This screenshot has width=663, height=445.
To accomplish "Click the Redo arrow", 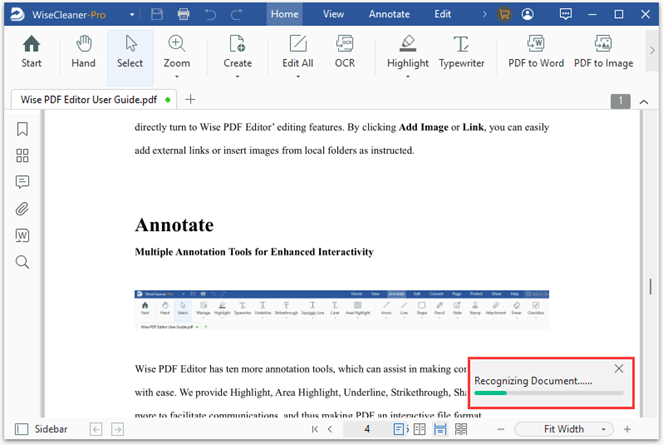I will point(237,14).
